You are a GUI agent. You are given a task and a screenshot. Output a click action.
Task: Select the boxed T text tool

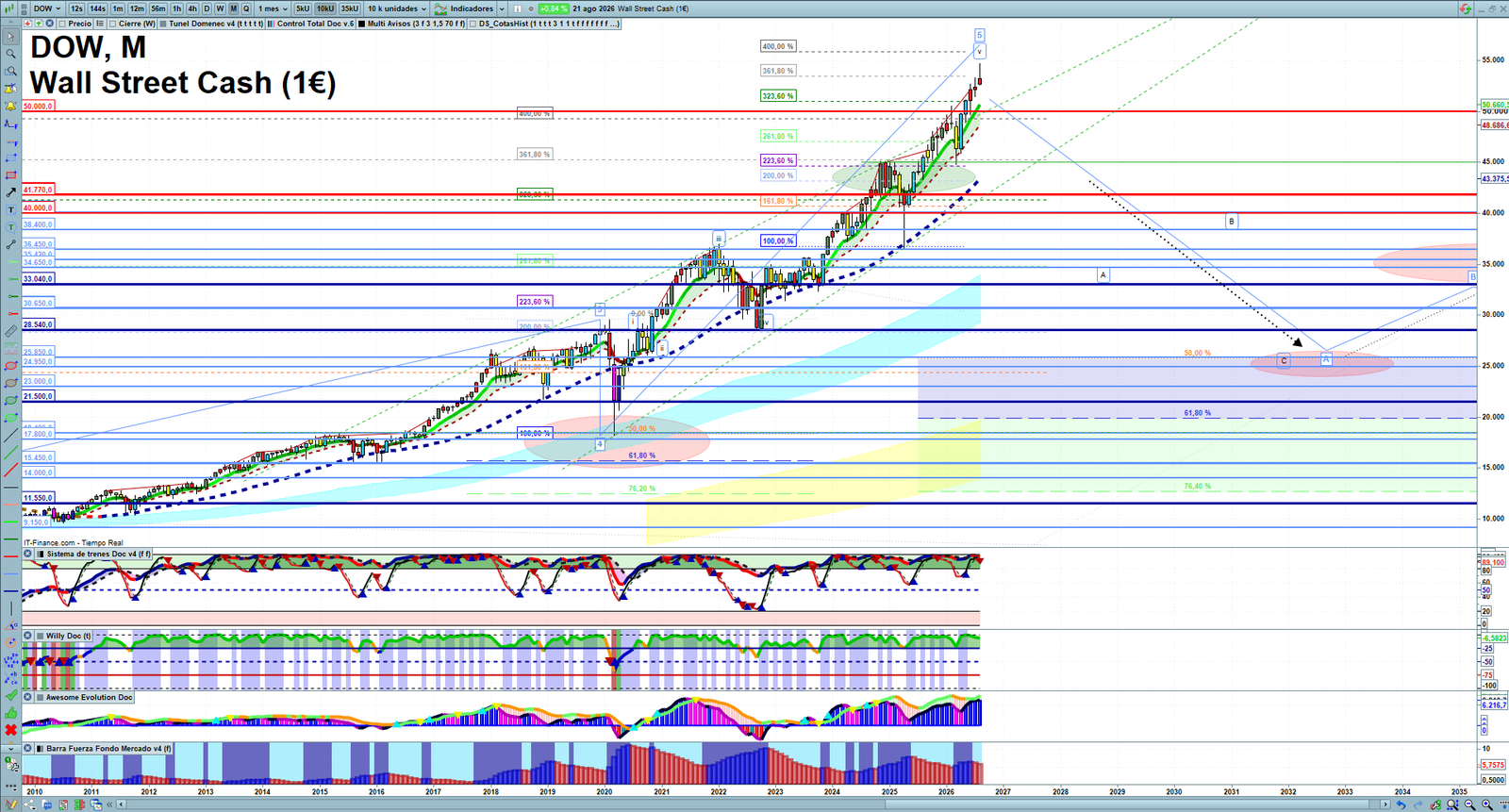coord(11,209)
